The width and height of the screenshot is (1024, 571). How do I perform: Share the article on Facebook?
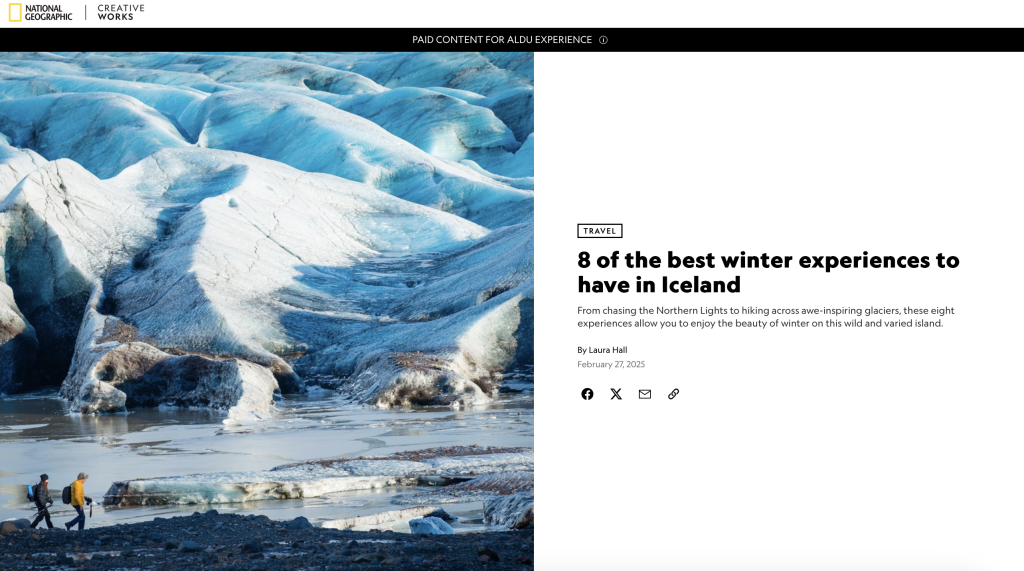click(587, 394)
